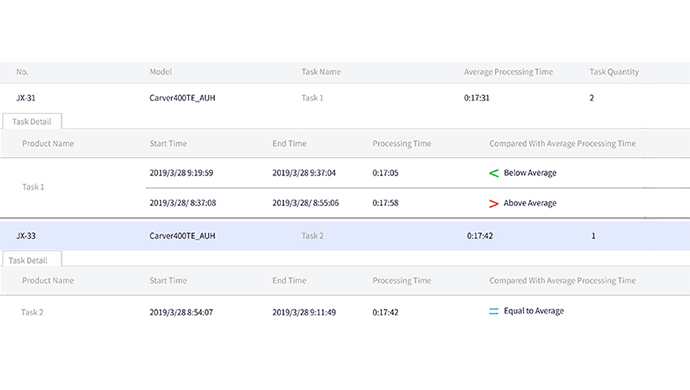Click the No. column header
Image resolution: width=690 pixels, height=390 pixels.
pyautogui.click(x=22, y=72)
